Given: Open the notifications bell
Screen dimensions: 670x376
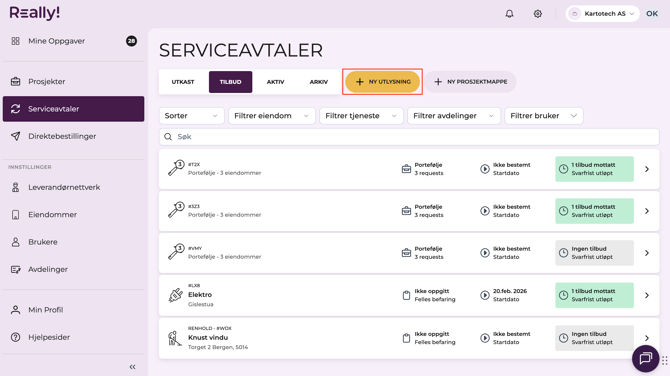Looking at the screenshot, I should [509, 14].
